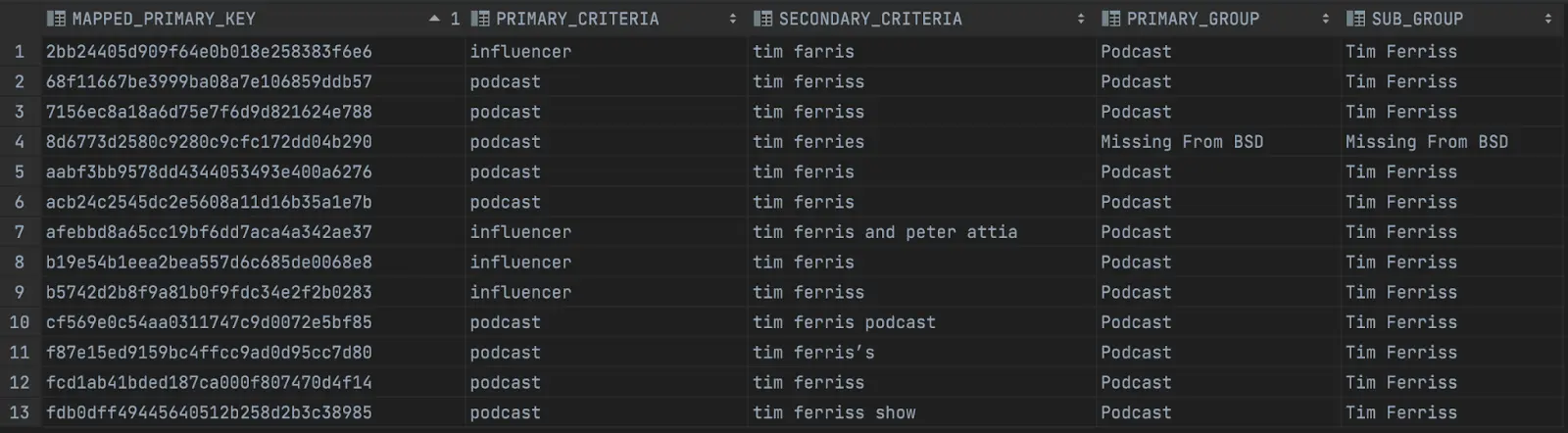Click the PRIMARY_GROUP column table icon
Image resolution: width=1568 pixels, height=433 pixels.
(x=1111, y=19)
